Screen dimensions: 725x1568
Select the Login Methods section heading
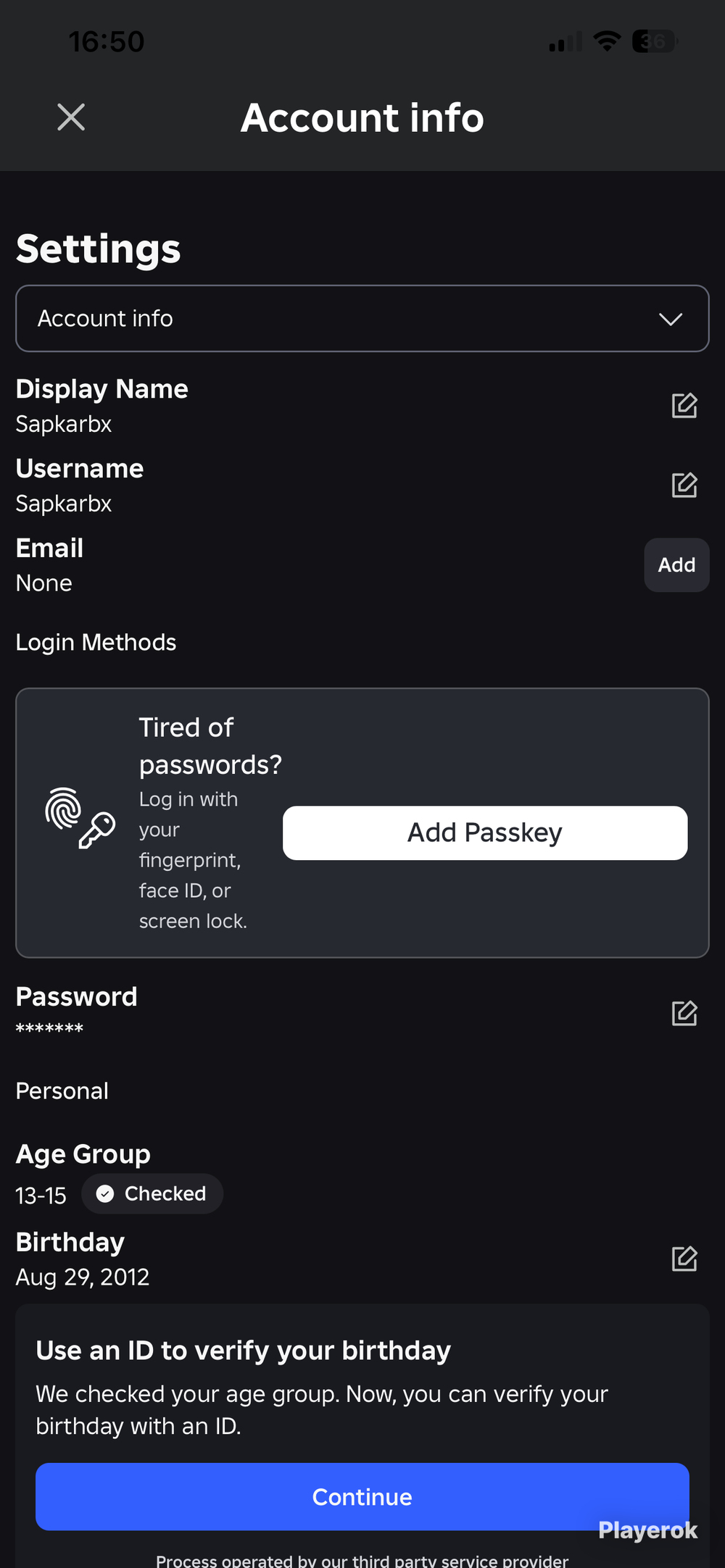pyautogui.click(x=96, y=643)
